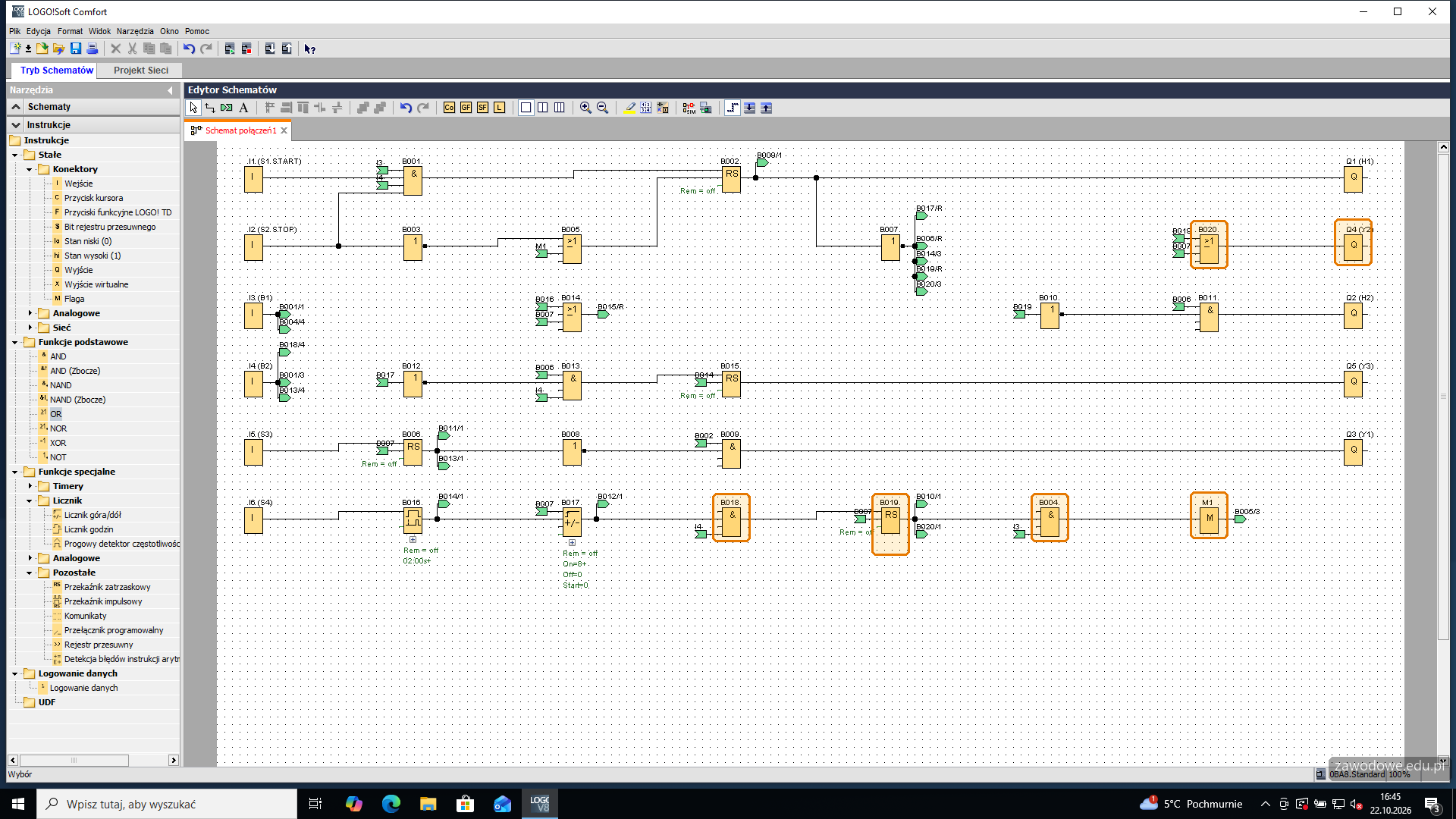The image size is (1456, 819).
Task: Collapse the Konektory tree folder
Action: (30, 169)
